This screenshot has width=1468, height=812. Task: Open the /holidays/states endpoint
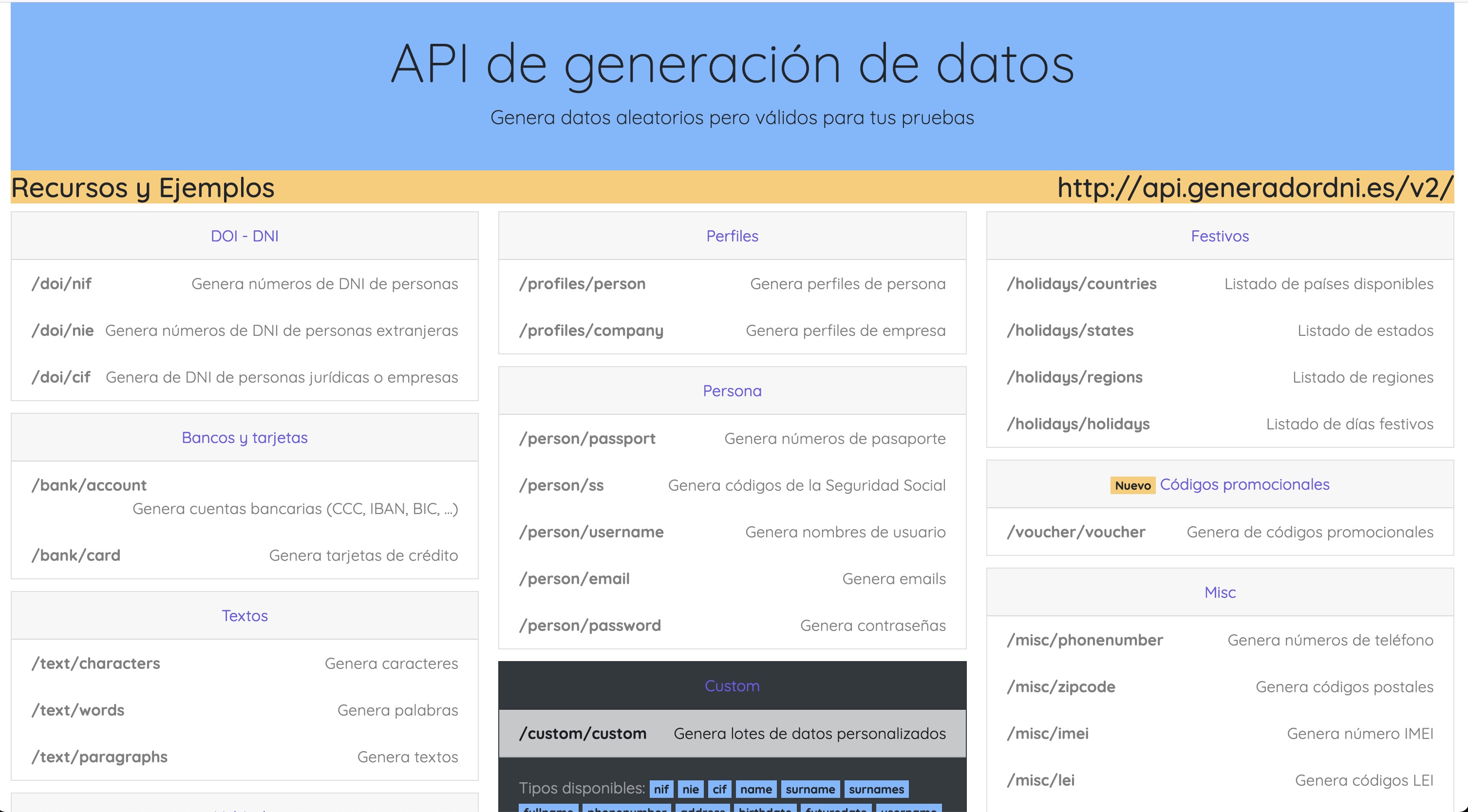tap(1070, 330)
